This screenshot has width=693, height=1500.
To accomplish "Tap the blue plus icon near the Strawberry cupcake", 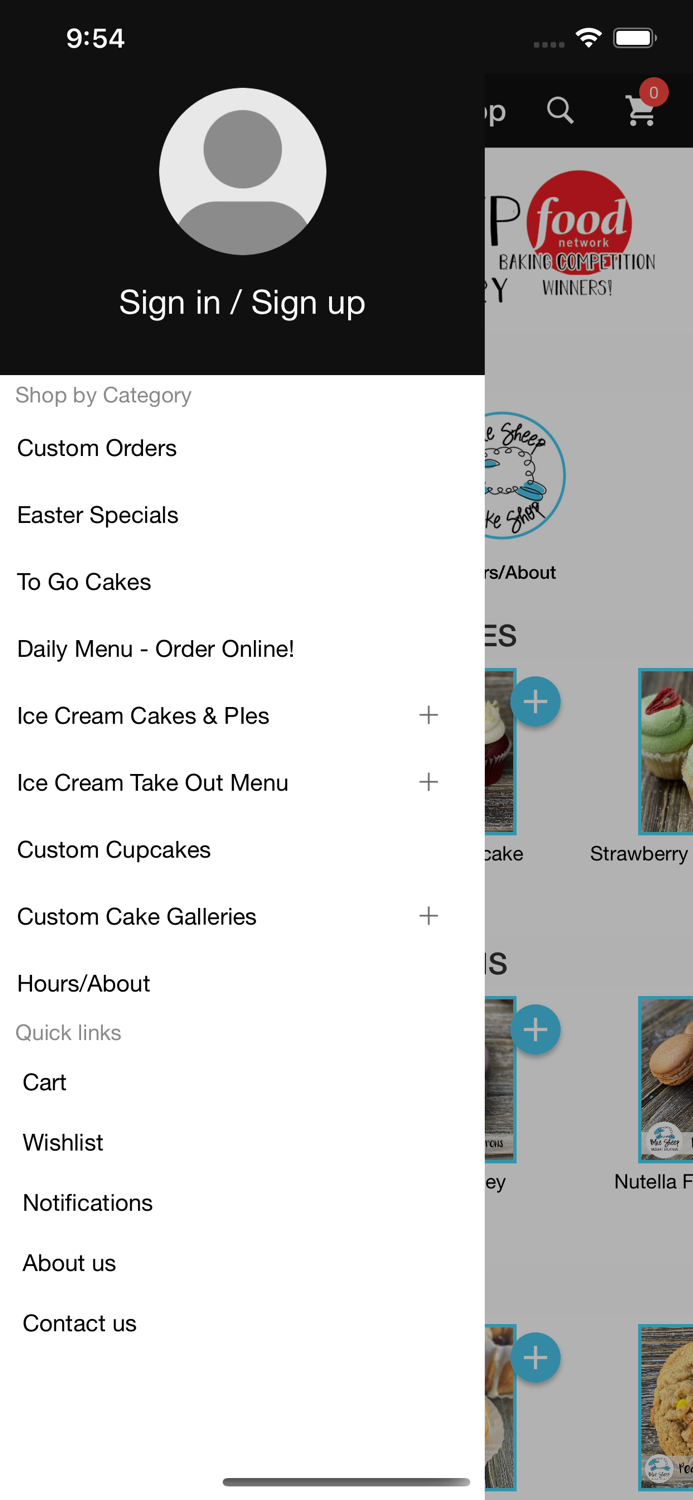I will coord(536,701).
